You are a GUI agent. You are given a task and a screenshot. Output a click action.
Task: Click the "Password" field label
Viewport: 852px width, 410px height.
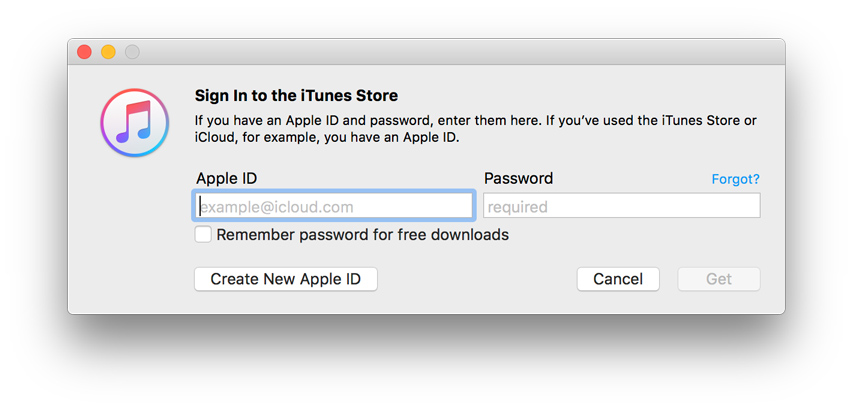[x=518, y=179]
